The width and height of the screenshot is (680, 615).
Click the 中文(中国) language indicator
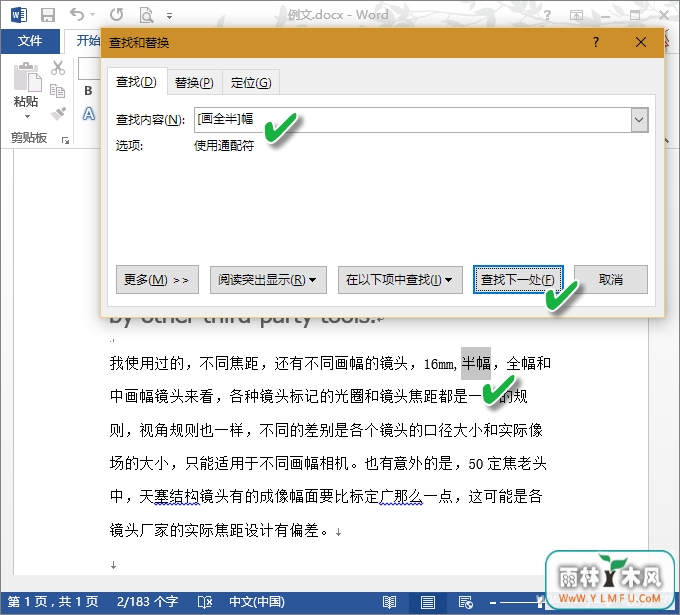click(257, 602)
